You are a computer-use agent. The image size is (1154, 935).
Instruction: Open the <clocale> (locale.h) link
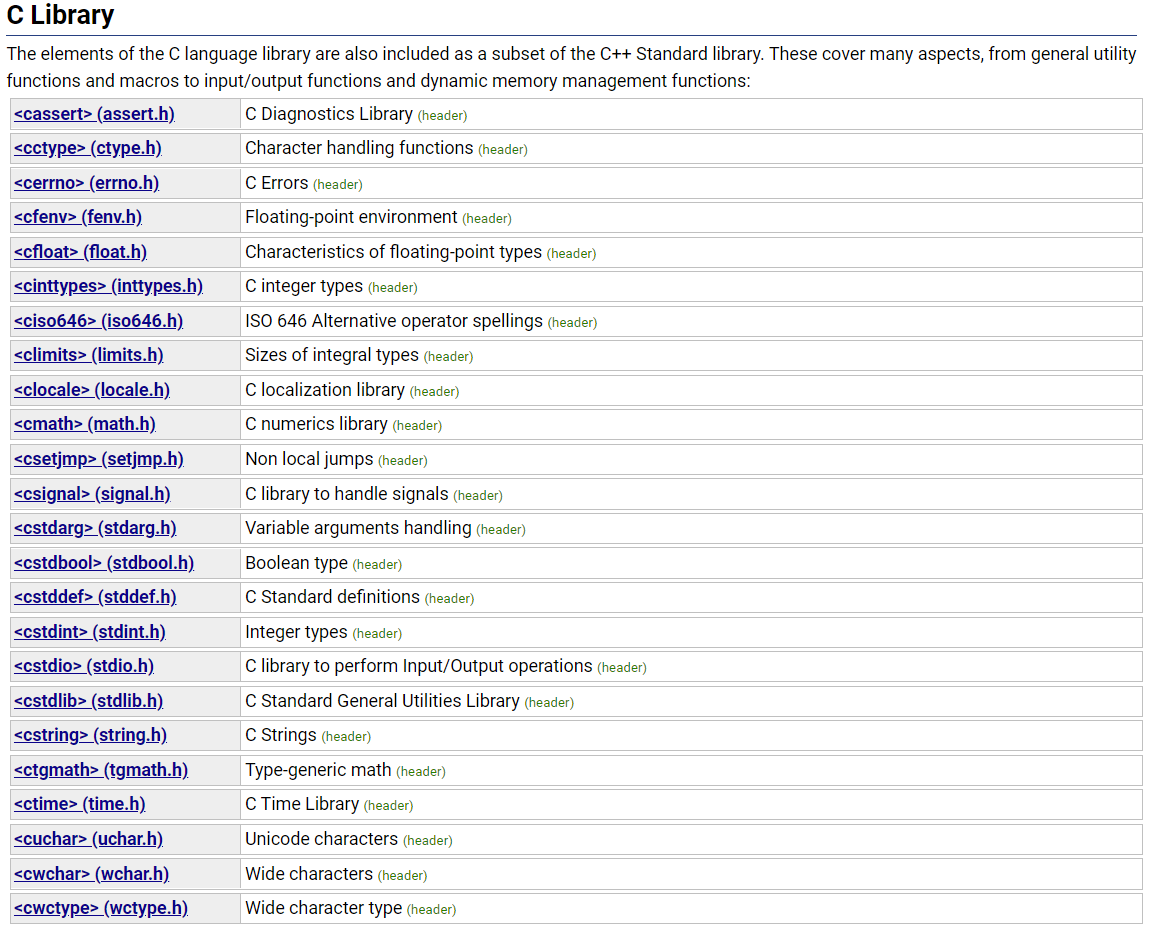(x=92, y=389)
